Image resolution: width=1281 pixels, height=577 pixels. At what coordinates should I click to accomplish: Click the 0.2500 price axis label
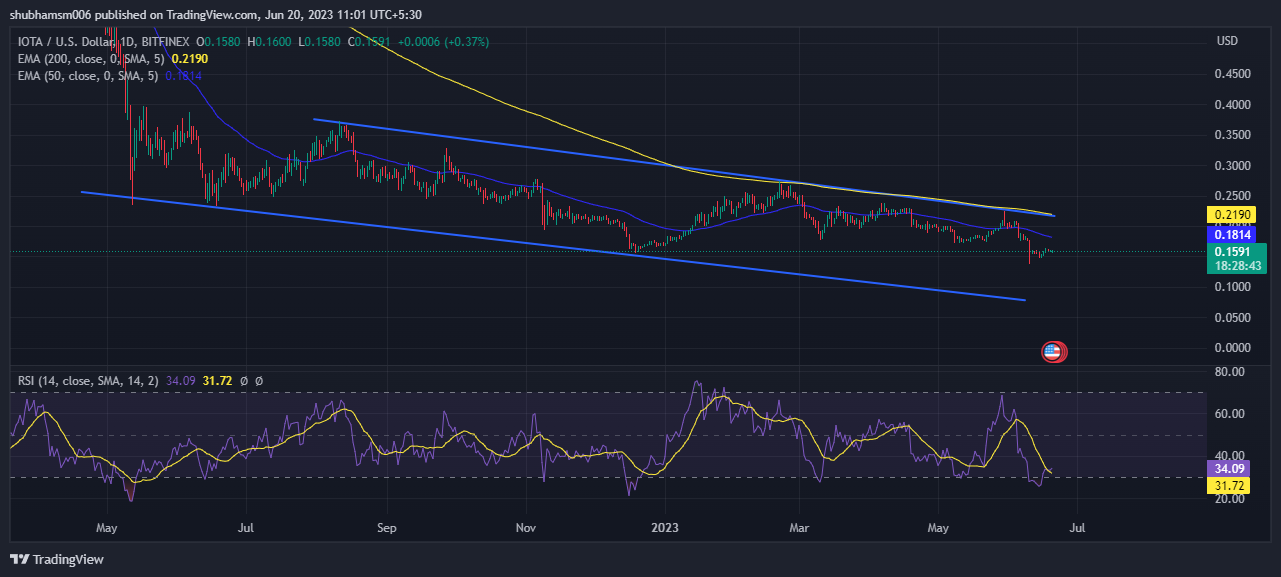[x=1232, y=195]
